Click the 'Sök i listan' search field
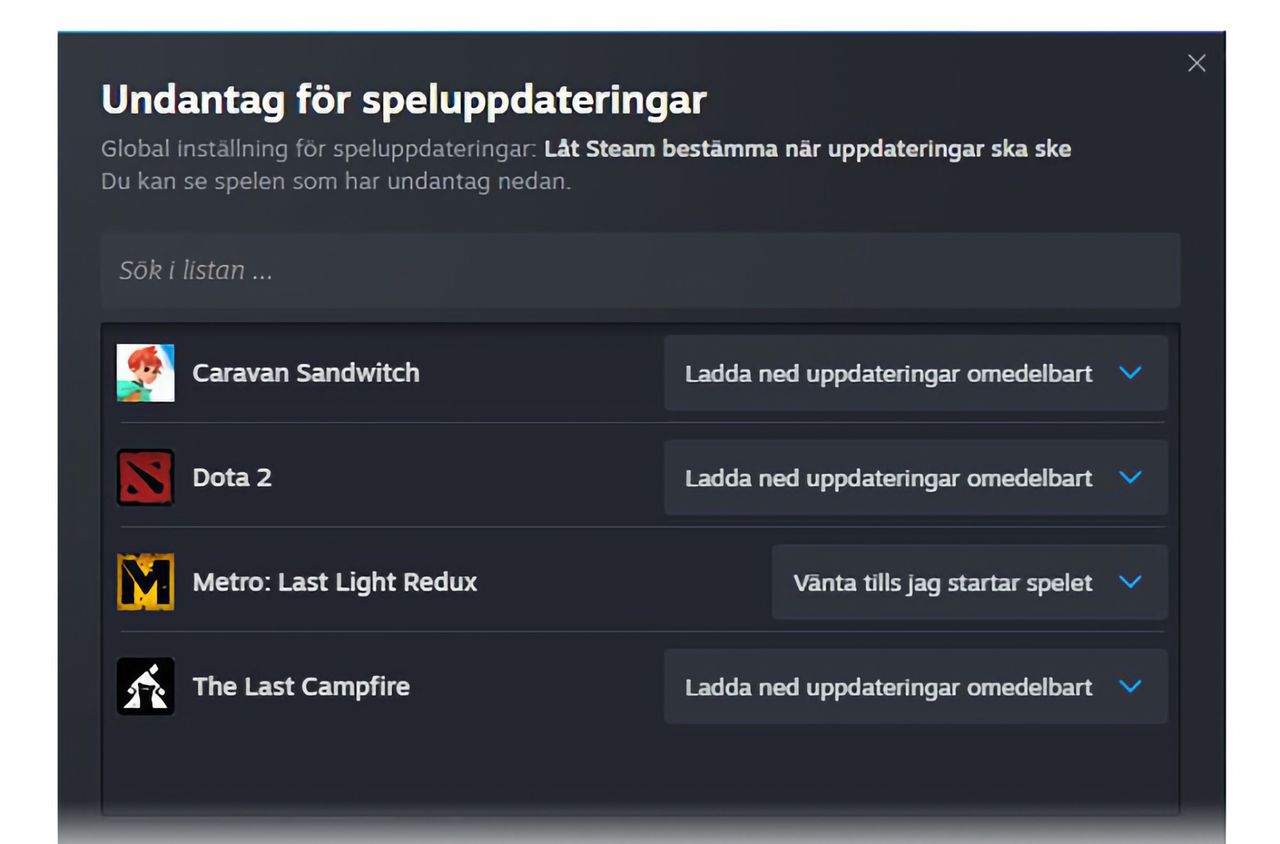 tap(640, 269)
